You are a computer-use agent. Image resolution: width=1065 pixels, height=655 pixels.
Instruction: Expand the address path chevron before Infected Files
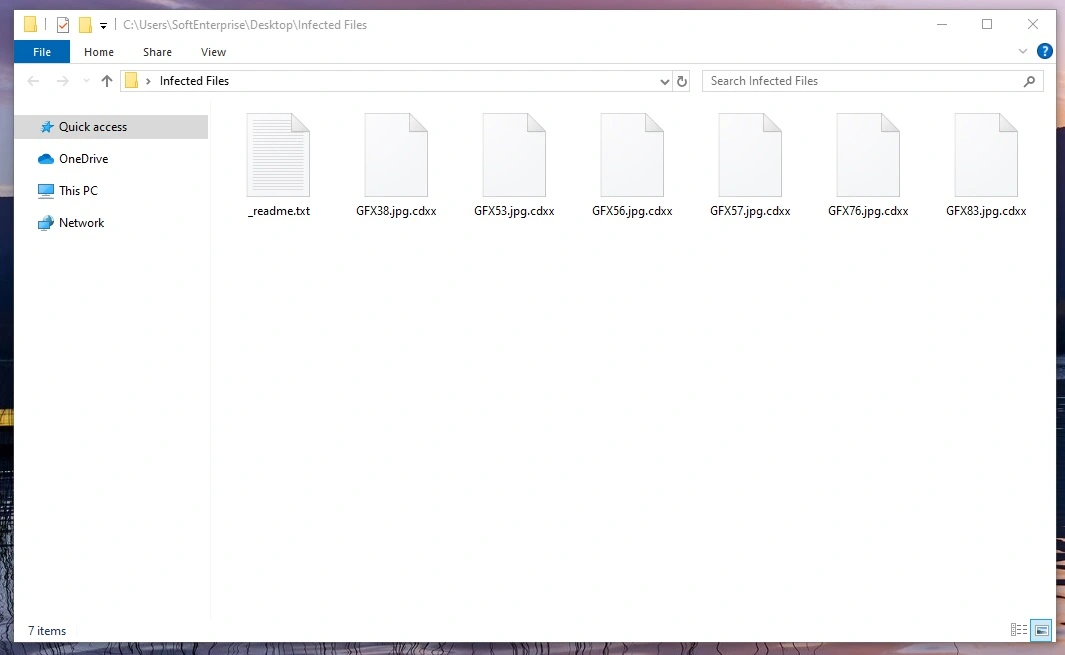click(x=148, y=82)
